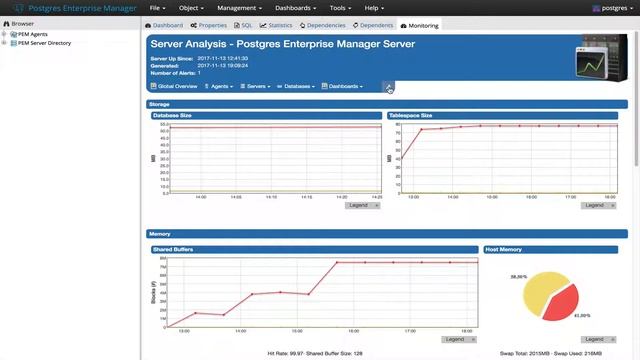Open the Object menu
640x360 pixels.
point(191,8)
